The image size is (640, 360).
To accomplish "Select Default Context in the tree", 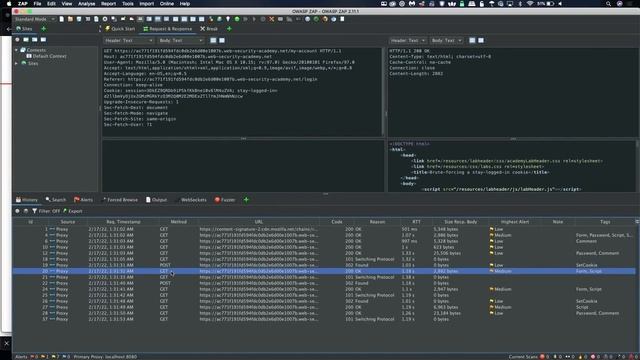I will pyautogui.click(x=46, y=56).
